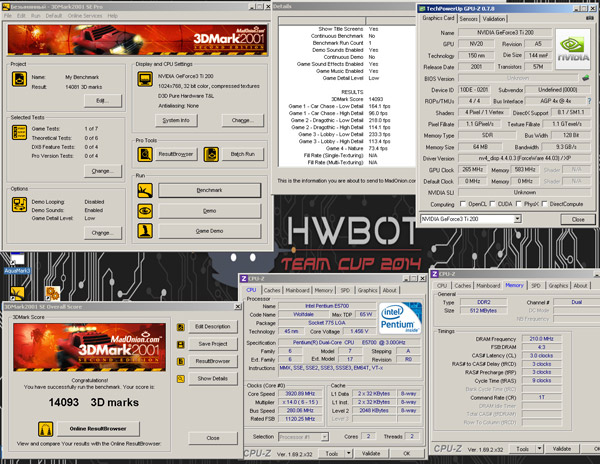Click the Display and CPU Settings monitor icon
Image resolution: width=600 pixels, height=464 pixels.
pyautogui.click(x=145, y=79)
